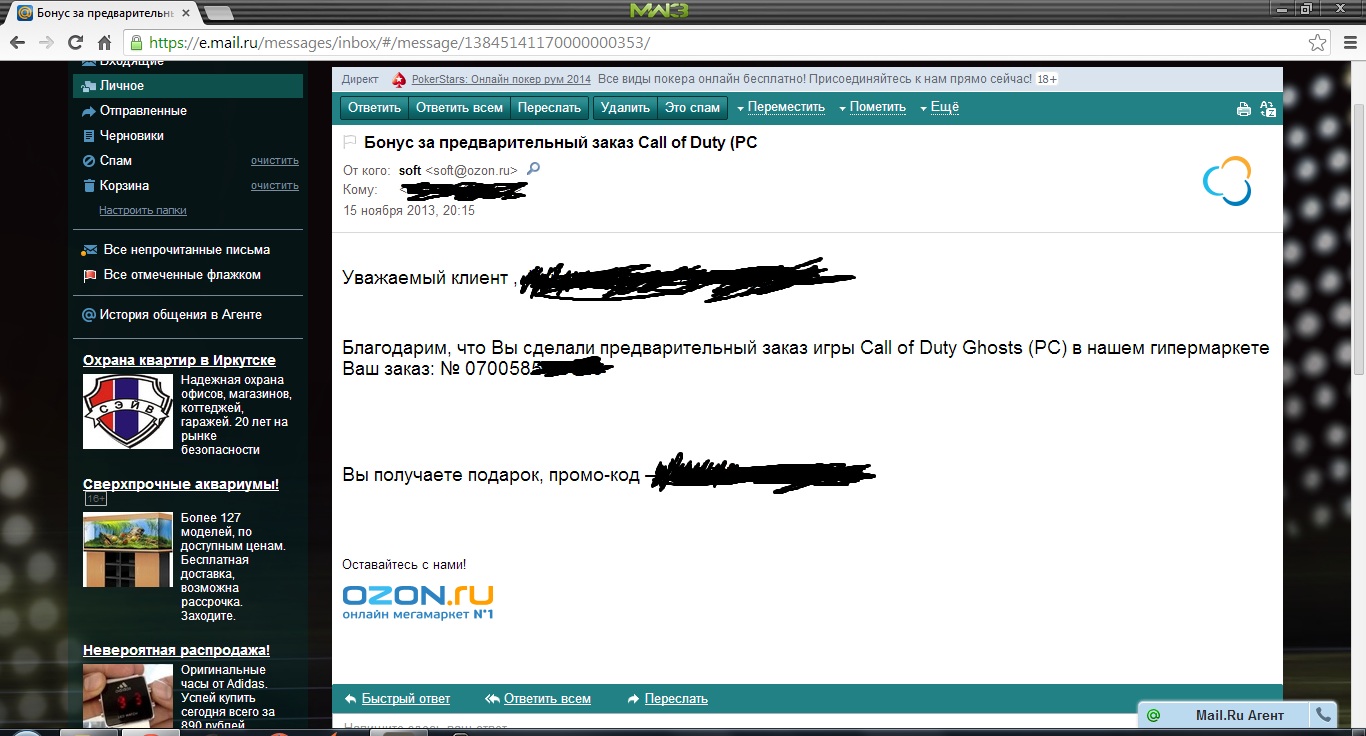Mark message with Это спам button
Image resolution: width=1366 pixels, height=736 pixels.
pyautogui.click(x=692, y=108)
